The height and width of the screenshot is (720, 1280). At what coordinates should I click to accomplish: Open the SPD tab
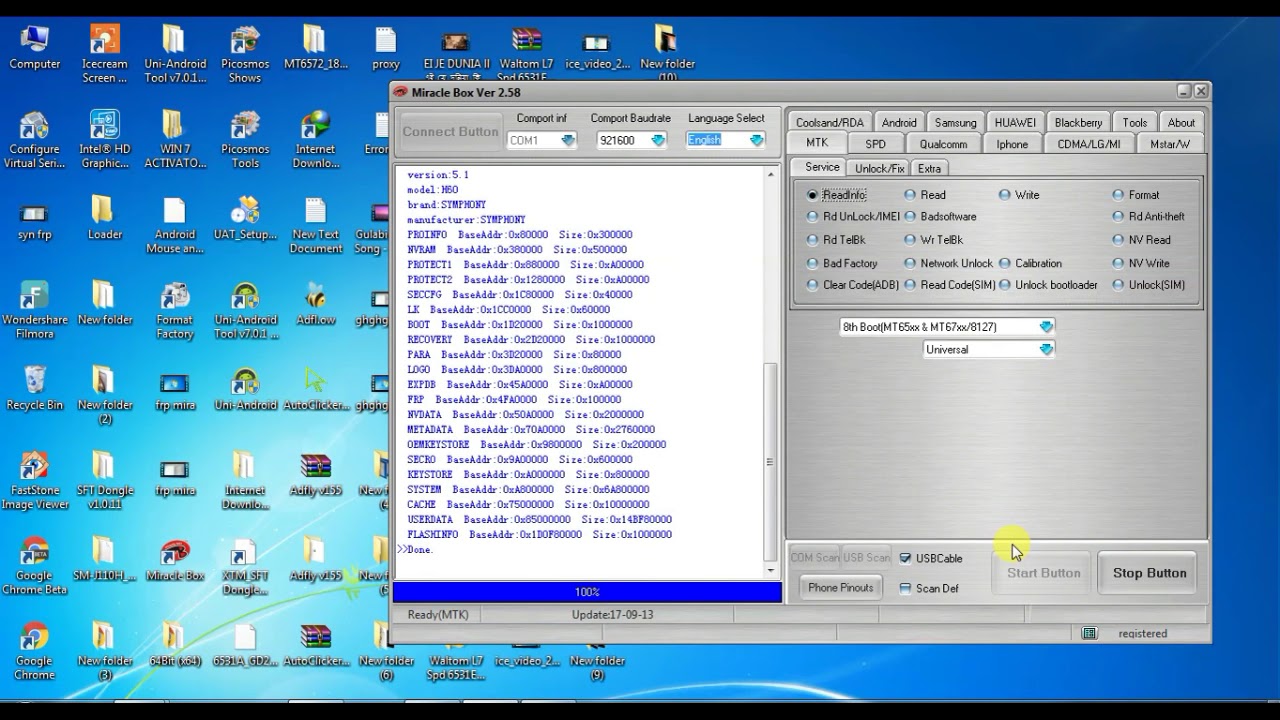[x=875, y=144]
